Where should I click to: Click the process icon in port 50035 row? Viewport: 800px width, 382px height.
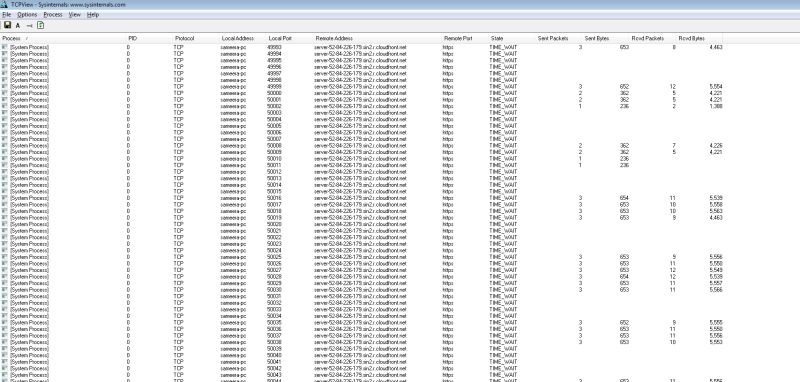click(x=5, y=322)
